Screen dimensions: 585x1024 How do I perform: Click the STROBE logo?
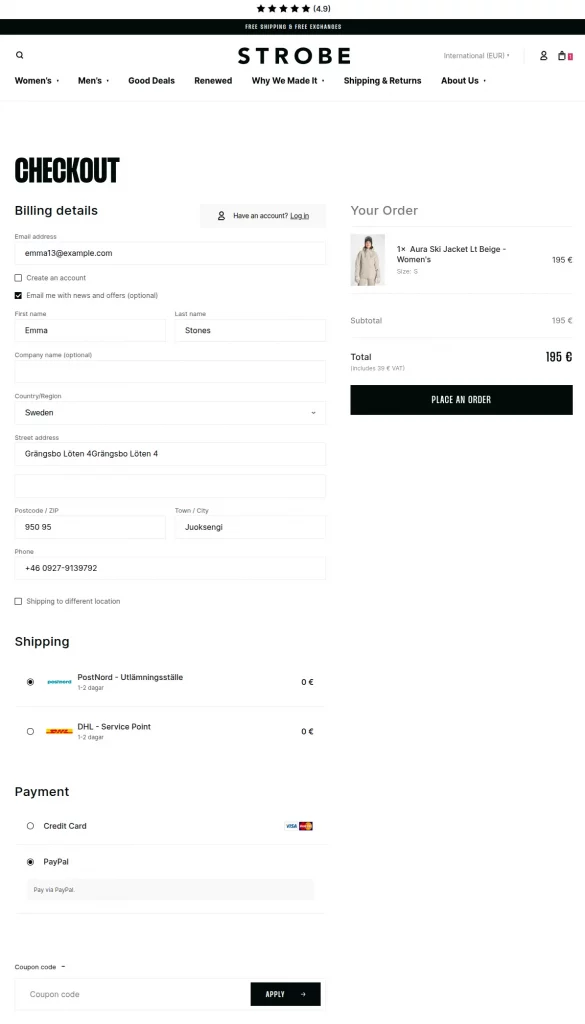coord(292,55)
